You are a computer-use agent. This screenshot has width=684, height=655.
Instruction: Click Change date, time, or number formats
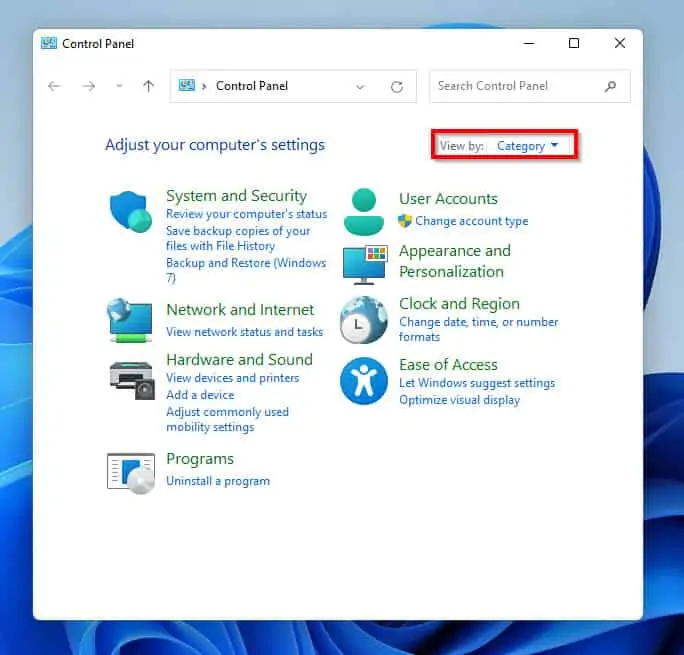[x=479, y=329]
